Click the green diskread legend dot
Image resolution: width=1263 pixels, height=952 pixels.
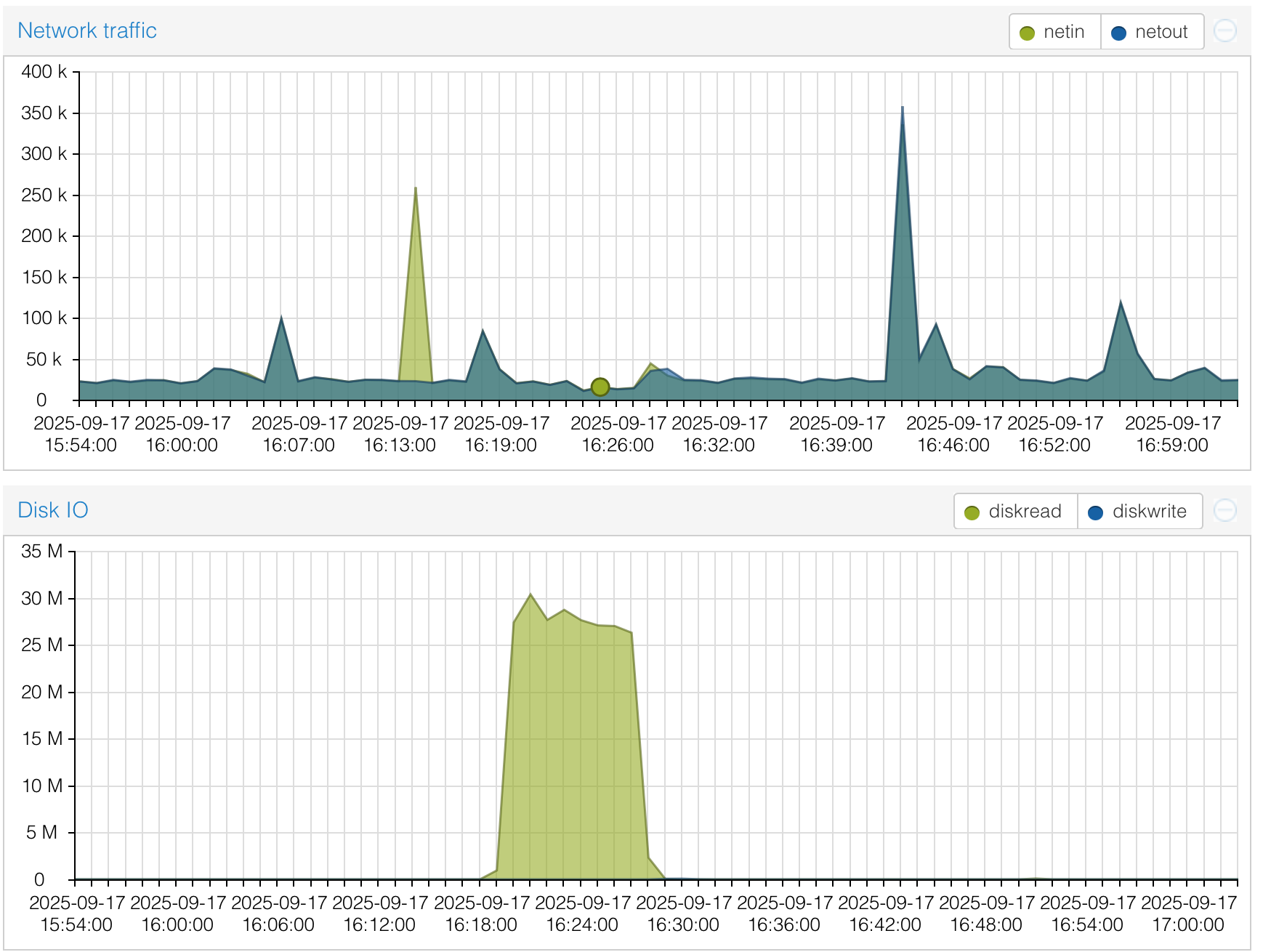[972, 512]
